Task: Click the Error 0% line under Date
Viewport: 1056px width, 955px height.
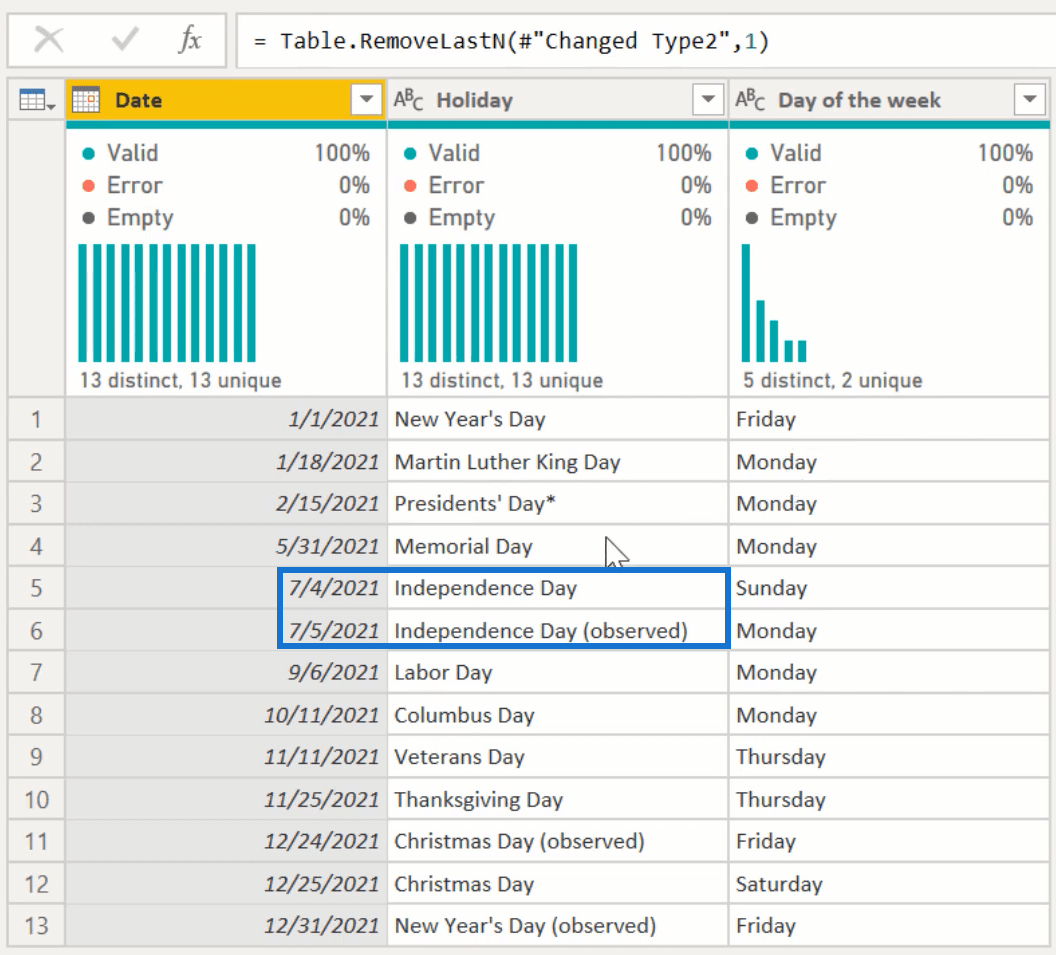Action: [226, 185]
